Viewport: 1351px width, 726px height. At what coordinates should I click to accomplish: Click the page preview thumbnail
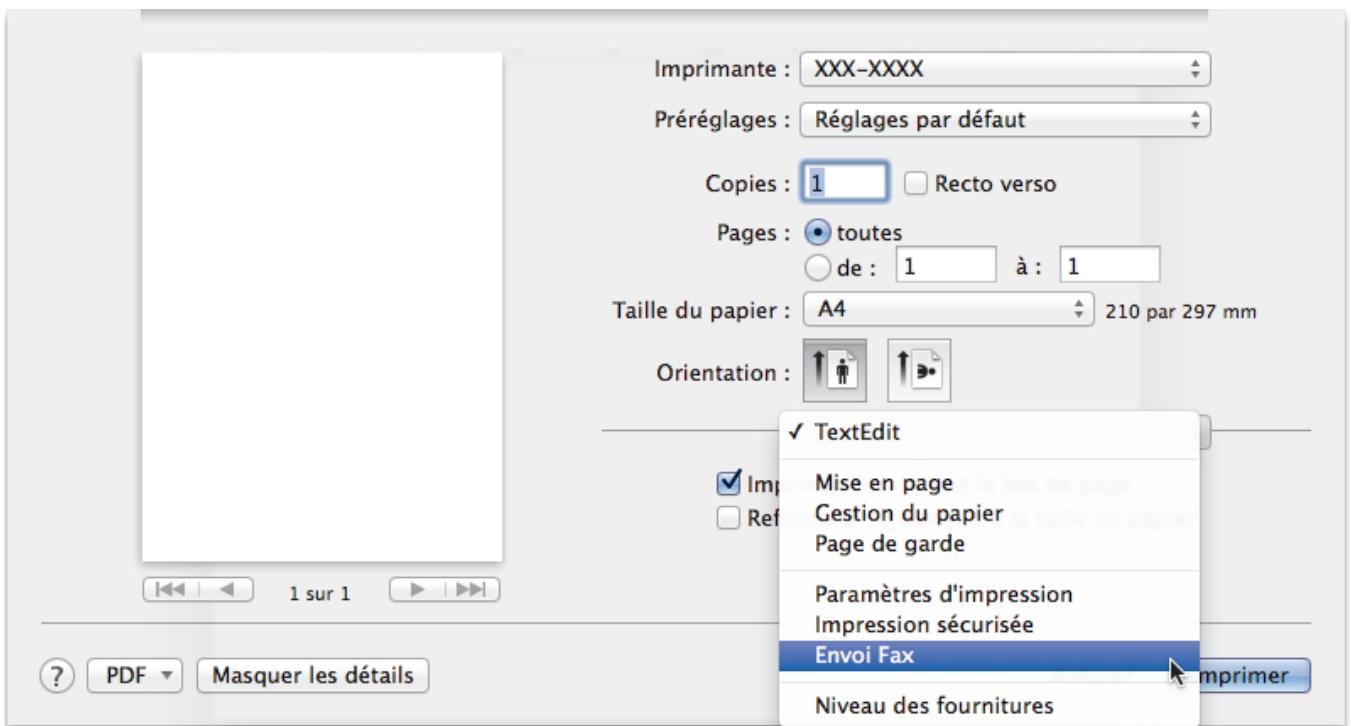point(321,308)
